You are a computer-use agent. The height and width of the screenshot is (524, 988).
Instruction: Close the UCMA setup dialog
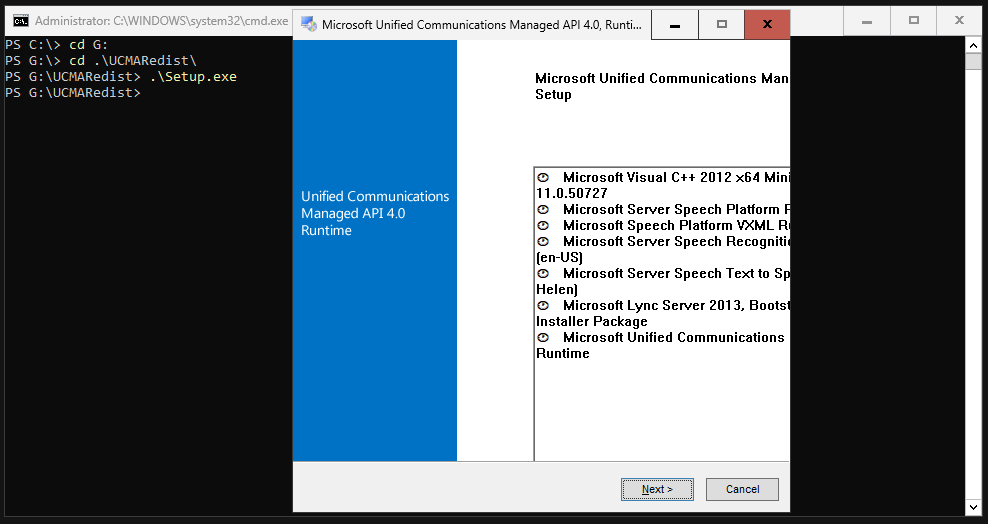coord(767,25)
